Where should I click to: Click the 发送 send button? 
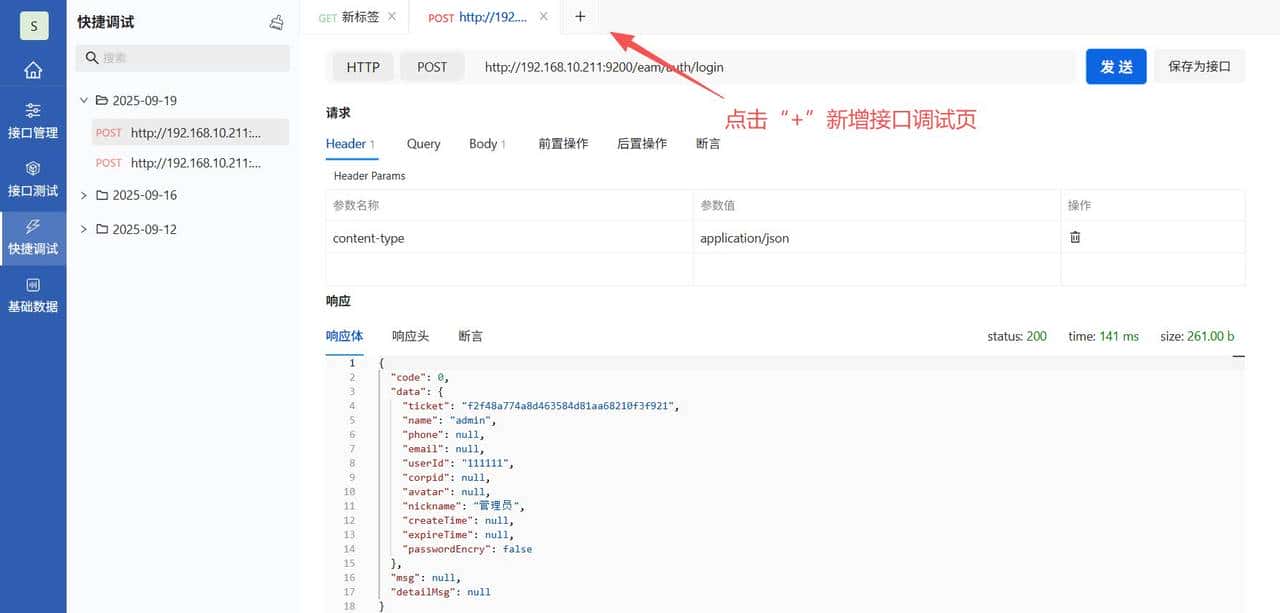[1116, 66]
